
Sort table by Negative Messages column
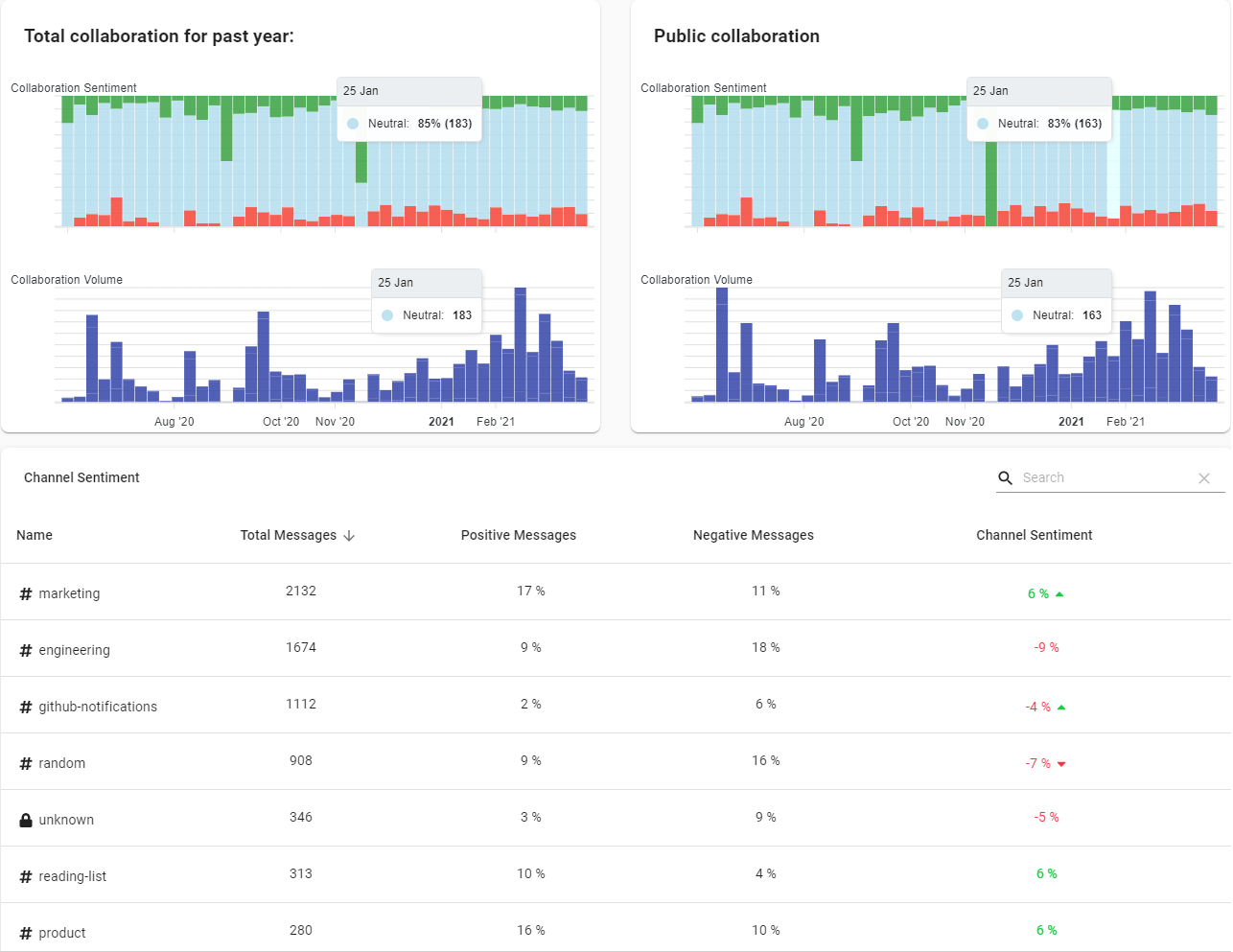[753, 535]
